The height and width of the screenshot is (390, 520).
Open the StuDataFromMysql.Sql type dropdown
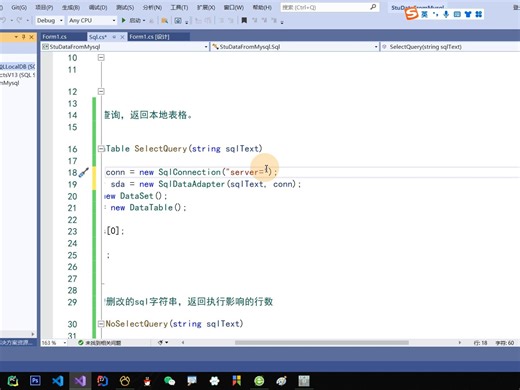pyautogui.click(x=295, y=47)
